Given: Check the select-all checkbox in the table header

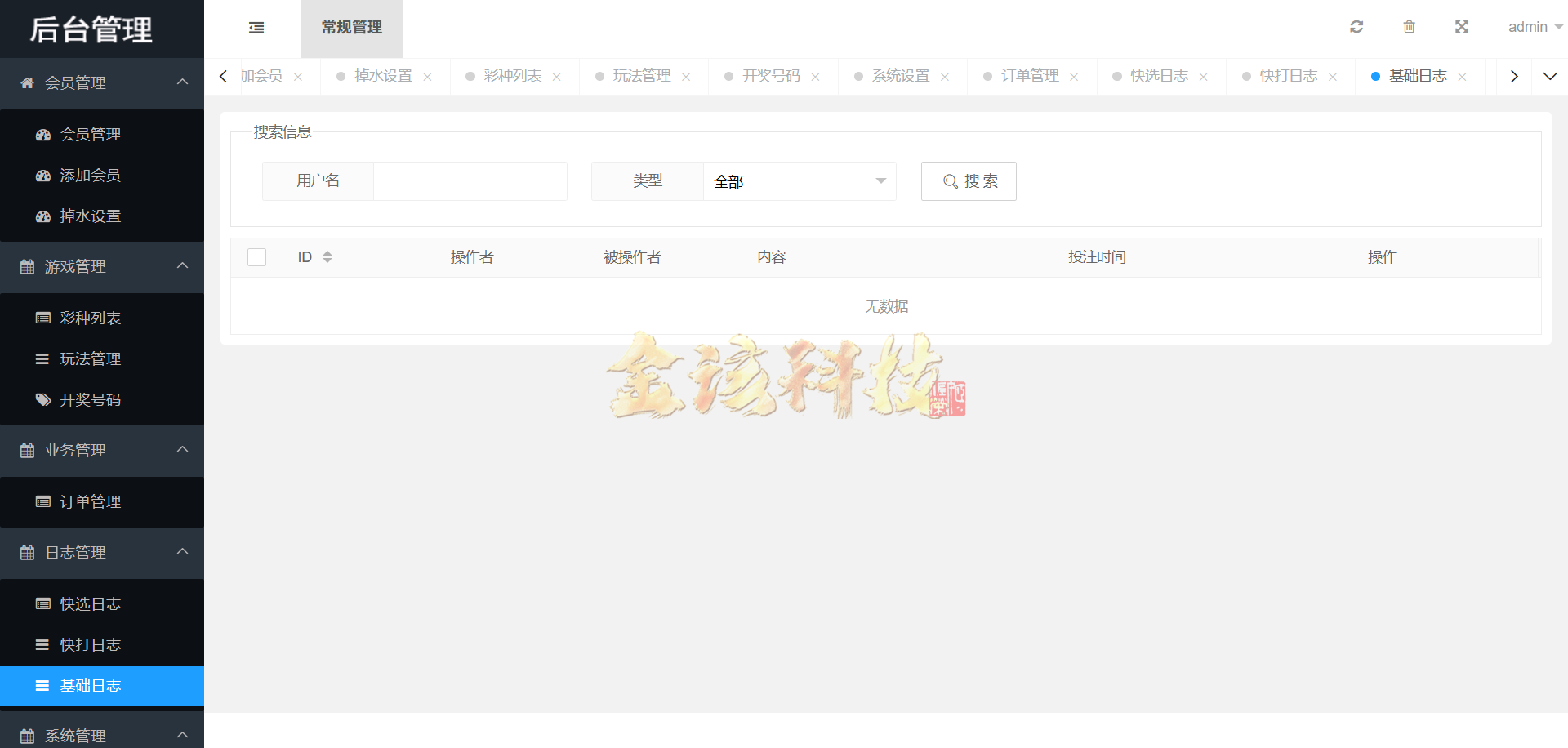Looking at the screenshot, I should 256,256.
